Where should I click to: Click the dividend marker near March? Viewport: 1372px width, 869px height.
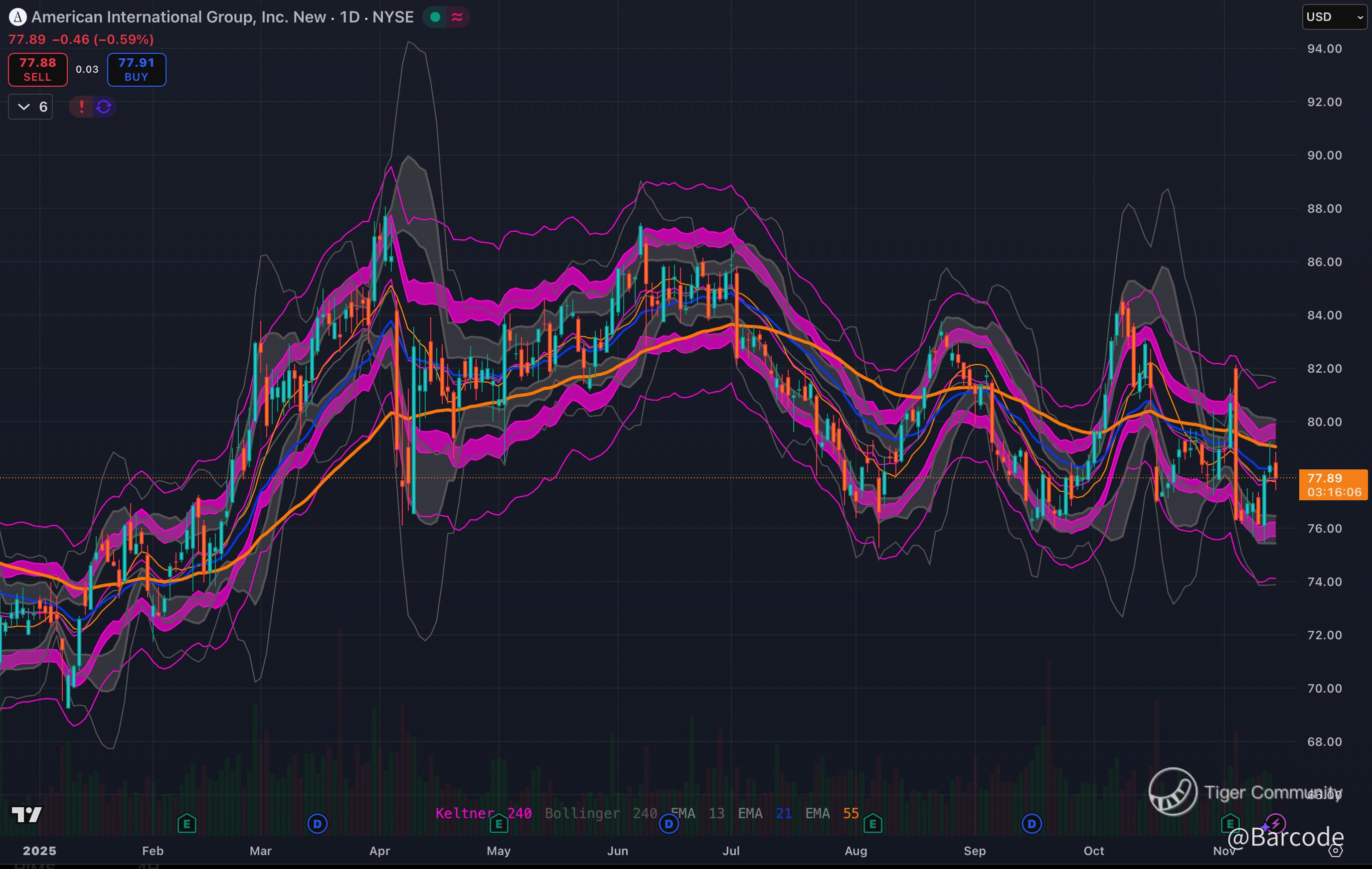318,824
